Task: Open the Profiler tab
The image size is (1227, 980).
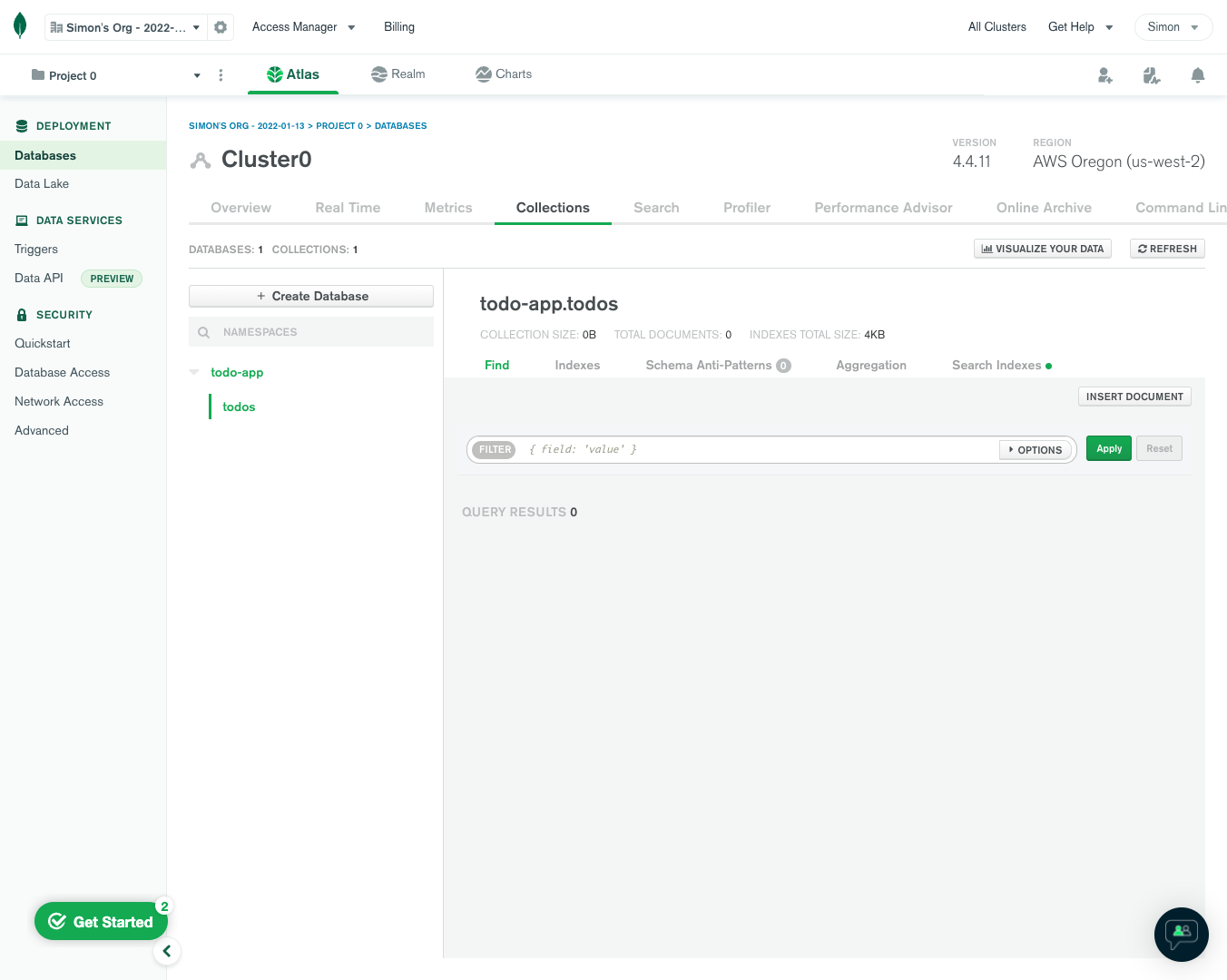Action: pos(747,208)
